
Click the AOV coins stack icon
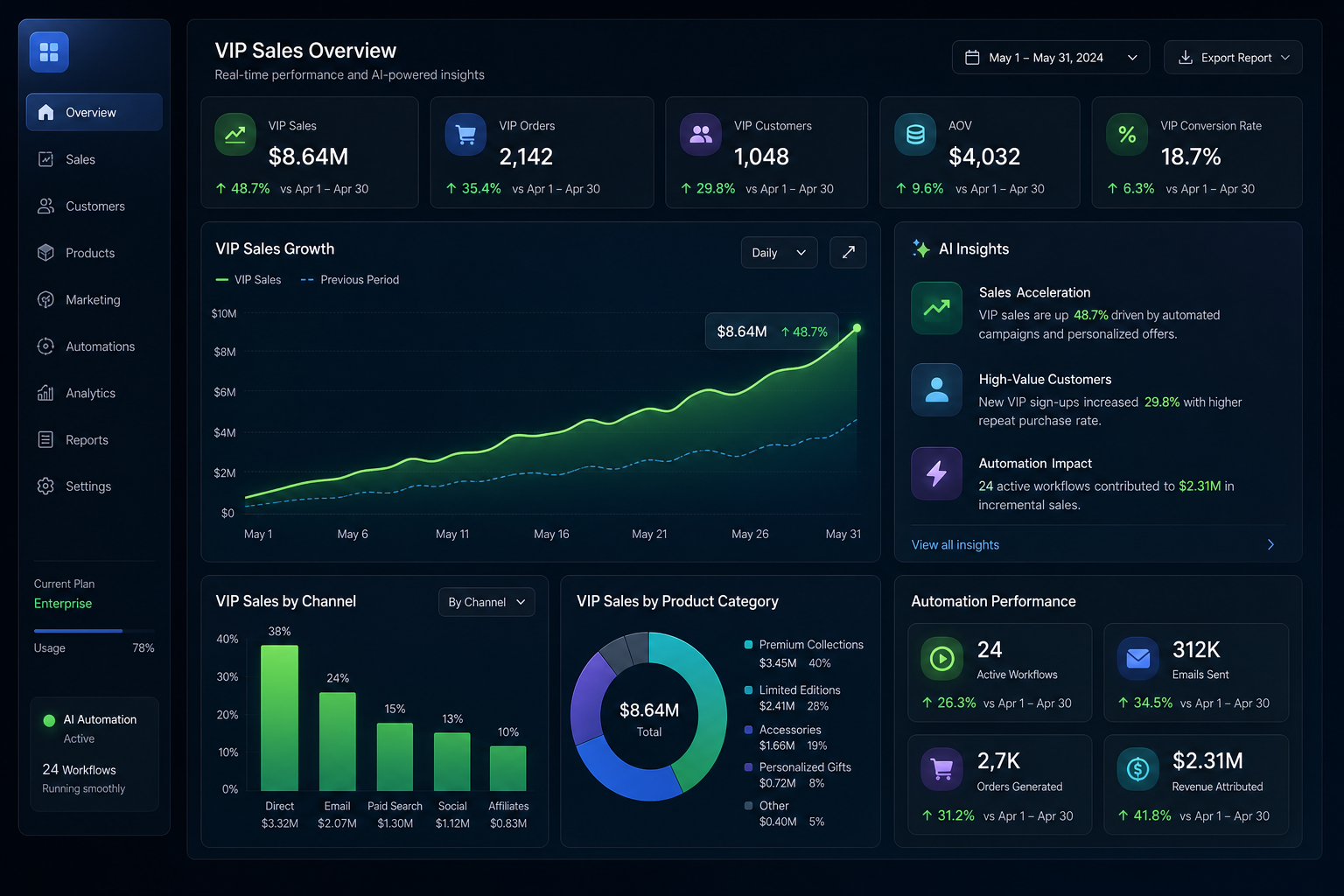915,135
